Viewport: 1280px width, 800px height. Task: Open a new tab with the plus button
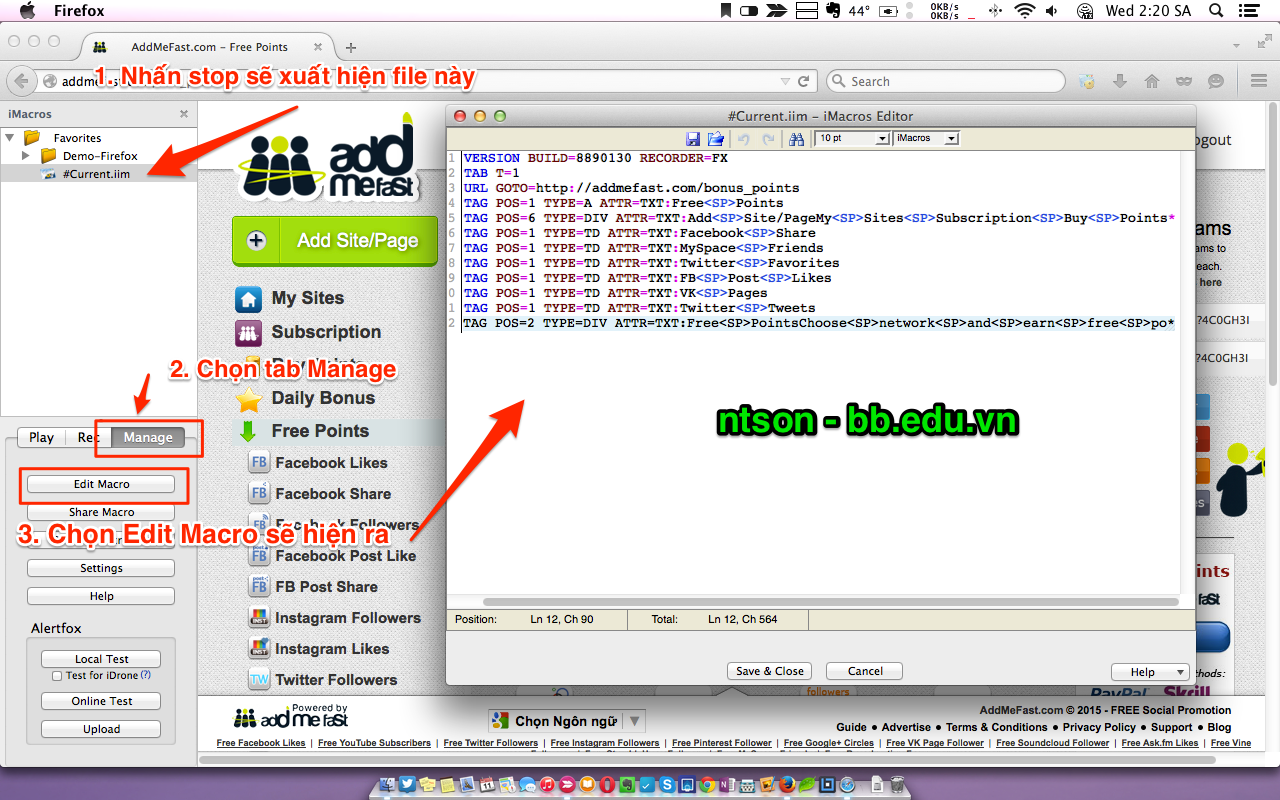351,47
